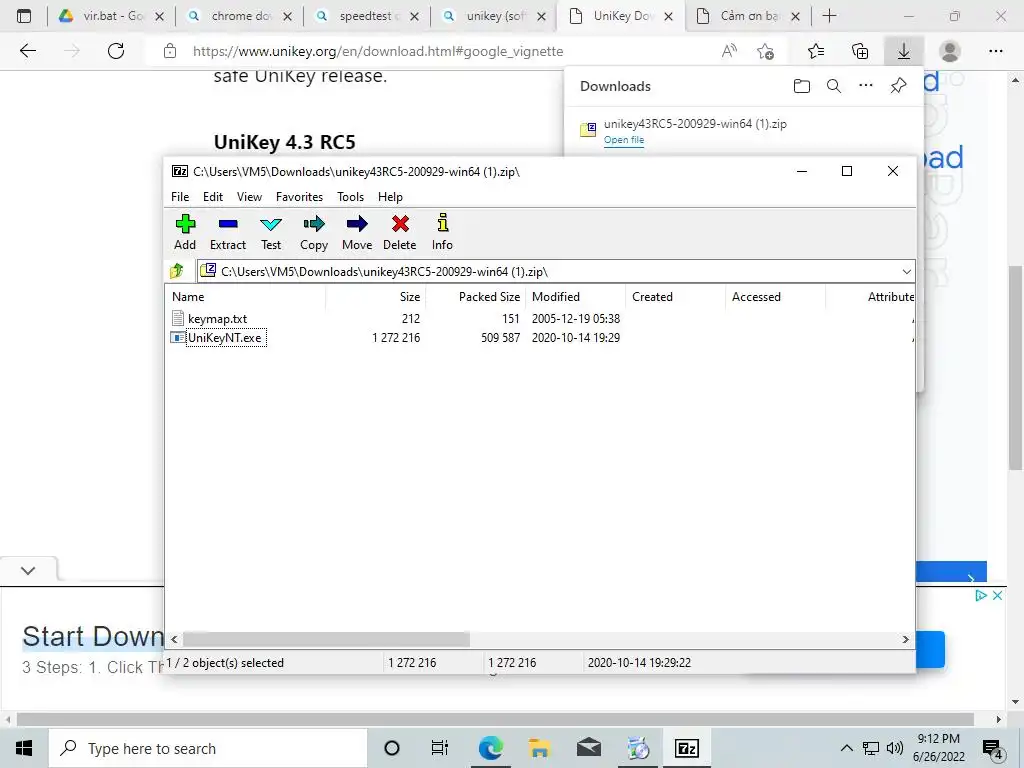The height and width of the screenshot is (768, 1024).
Task: Click the Add button in 7-Zip toolbar
Action: coord(185,232)
